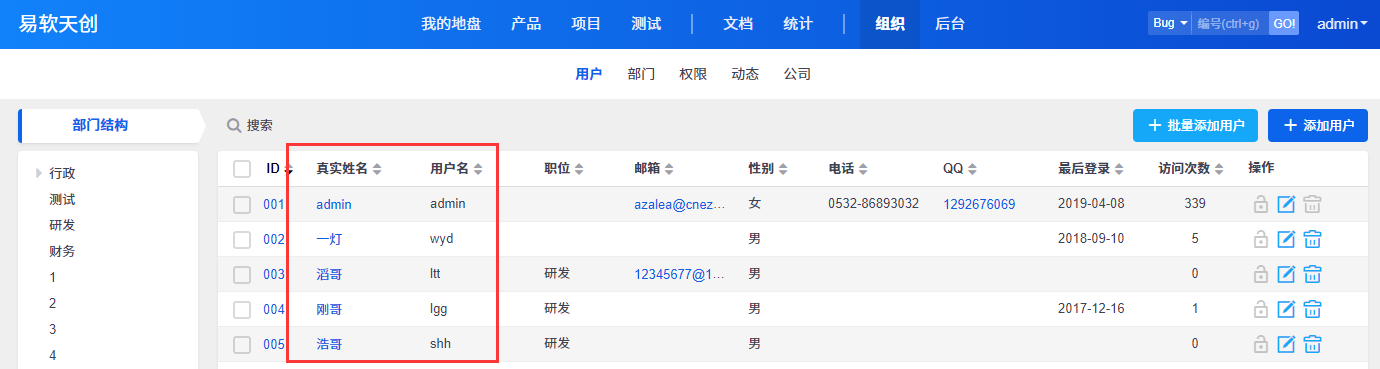Switch to 动态 sub-tab

point(745,74)
